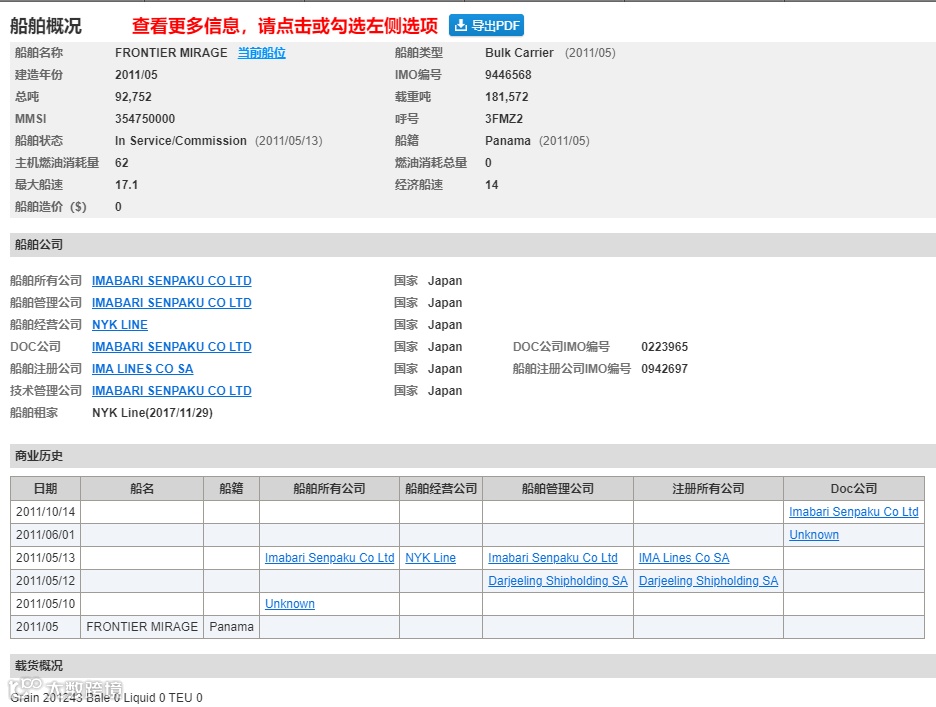
Task: Click the 日期 column header
Action: tap(45, 488)
